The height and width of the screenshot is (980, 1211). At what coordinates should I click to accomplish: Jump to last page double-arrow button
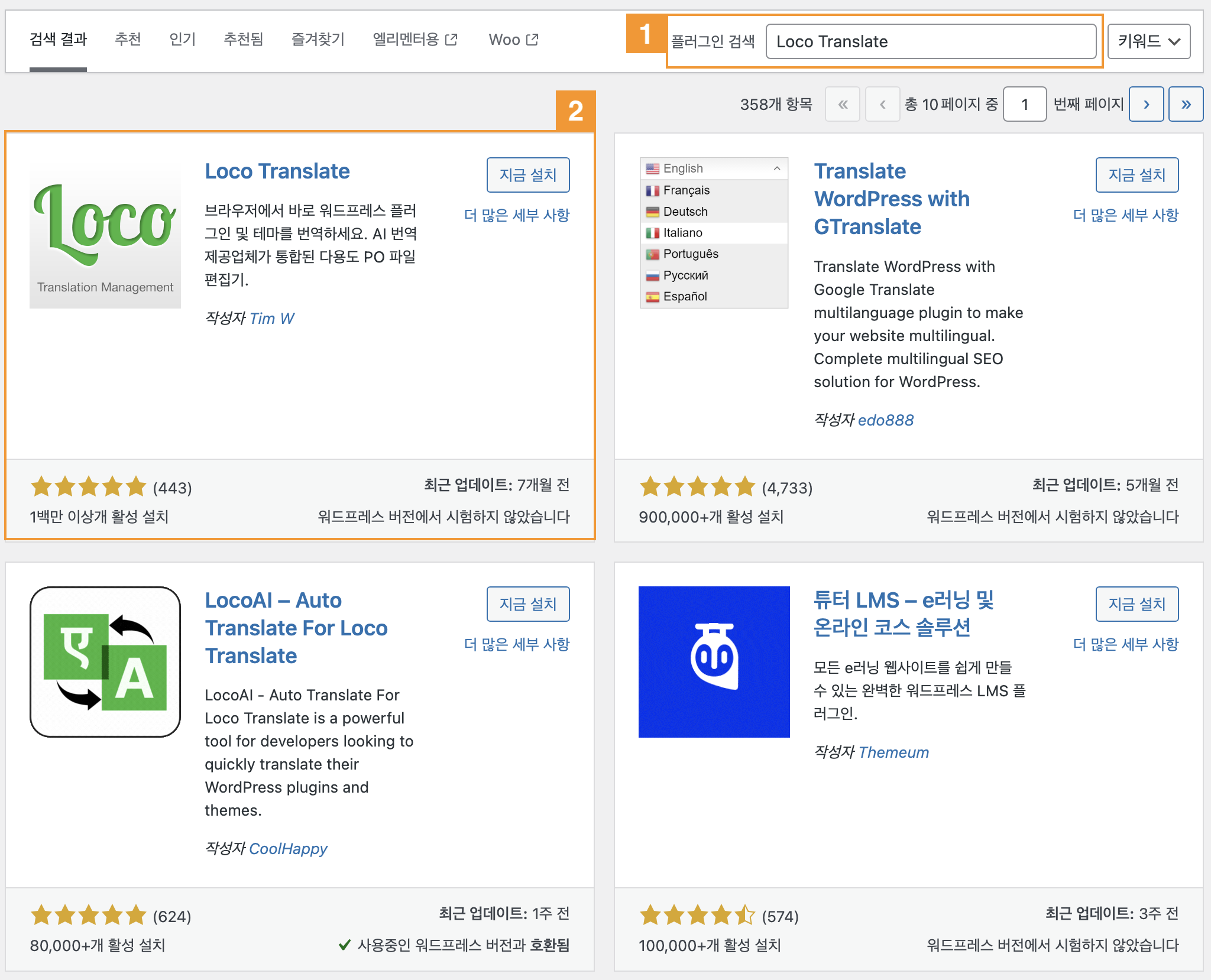pyautogui.click(x=1186, y=104)
